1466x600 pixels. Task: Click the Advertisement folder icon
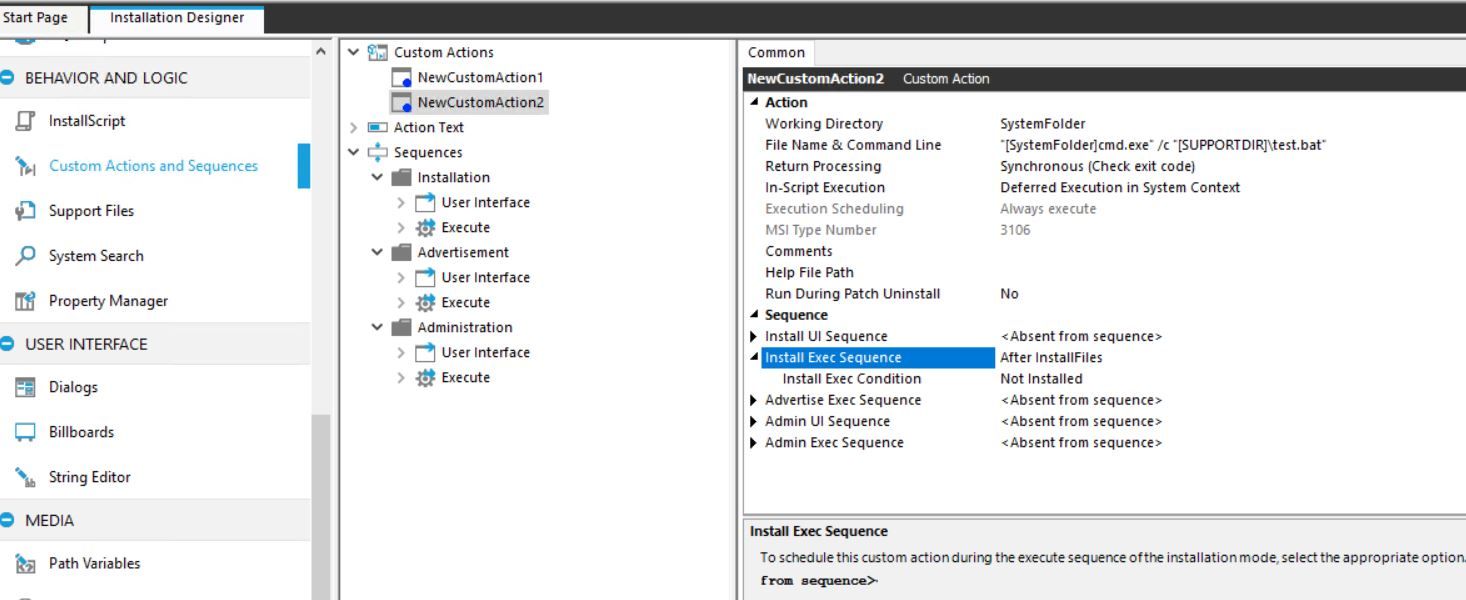click(x=402, y=252)
